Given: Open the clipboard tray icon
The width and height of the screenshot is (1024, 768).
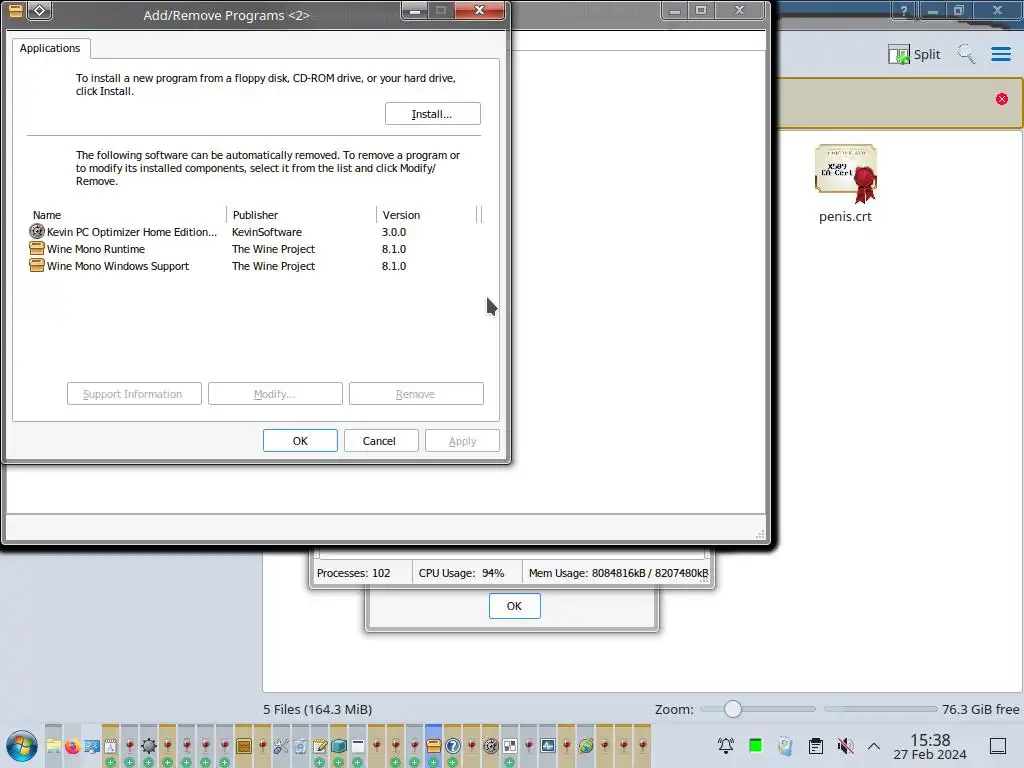Looking at the screenshot, I should point(816,746).
